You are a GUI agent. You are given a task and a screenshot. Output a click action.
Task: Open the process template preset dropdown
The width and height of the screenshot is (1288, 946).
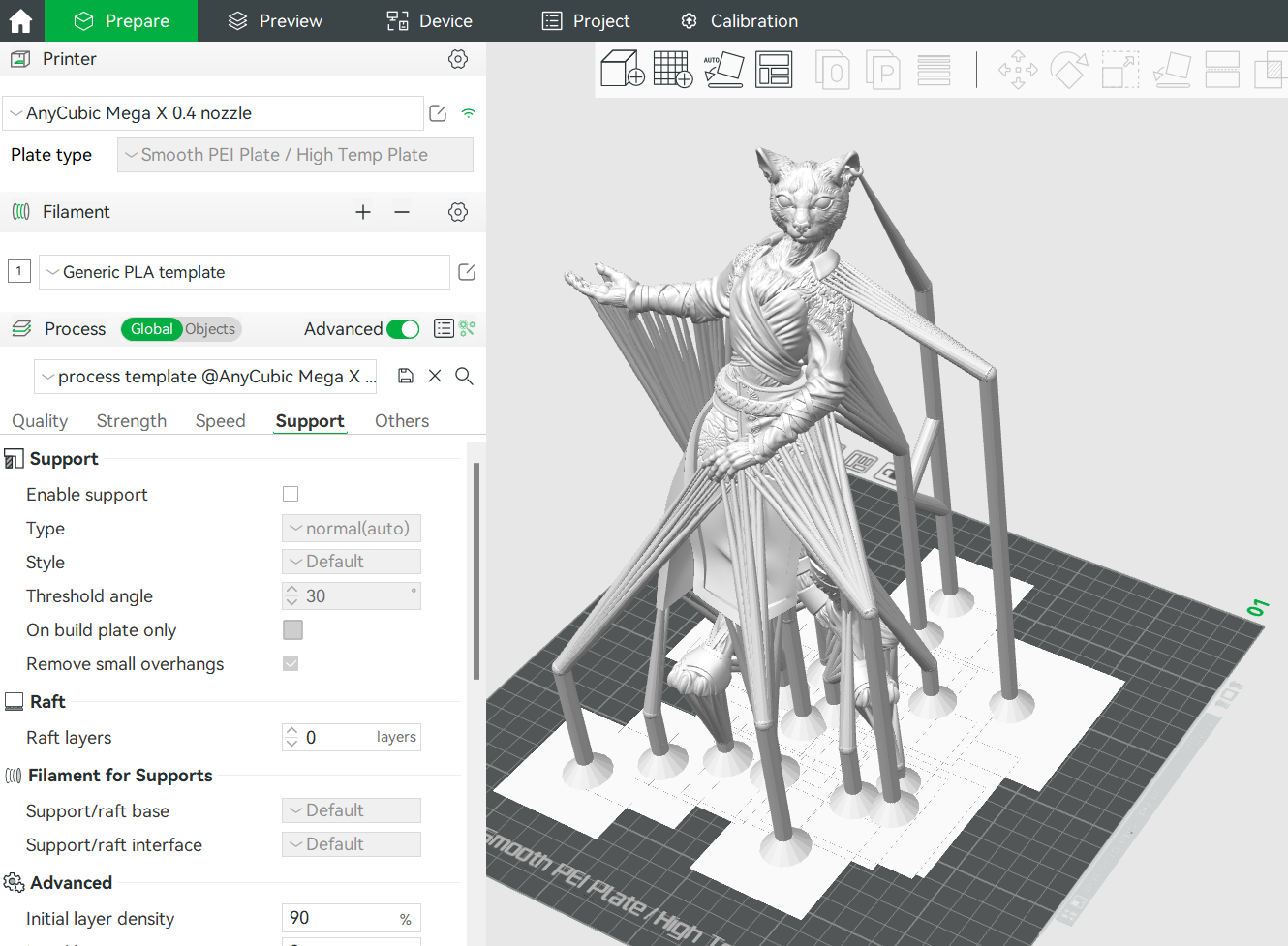point(206,377)
